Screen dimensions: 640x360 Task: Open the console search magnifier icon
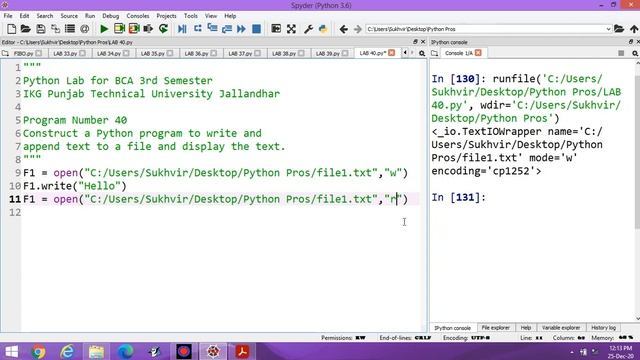click(x=635, y=53)
